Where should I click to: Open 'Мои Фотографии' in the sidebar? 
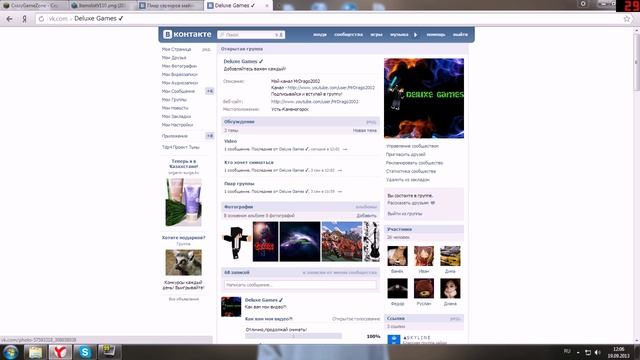coord(179,66)
